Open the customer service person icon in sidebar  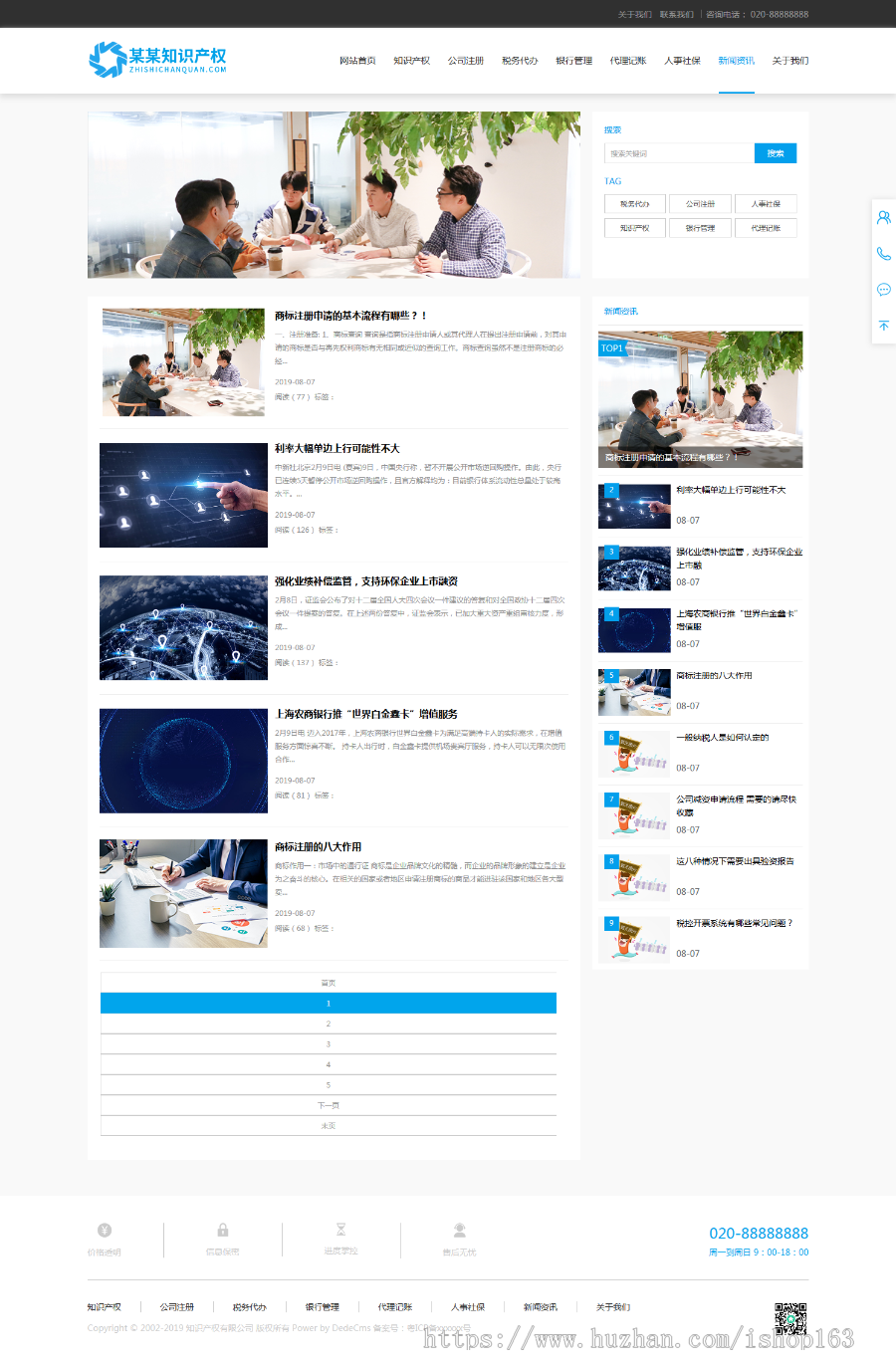[x=883, y=217]
